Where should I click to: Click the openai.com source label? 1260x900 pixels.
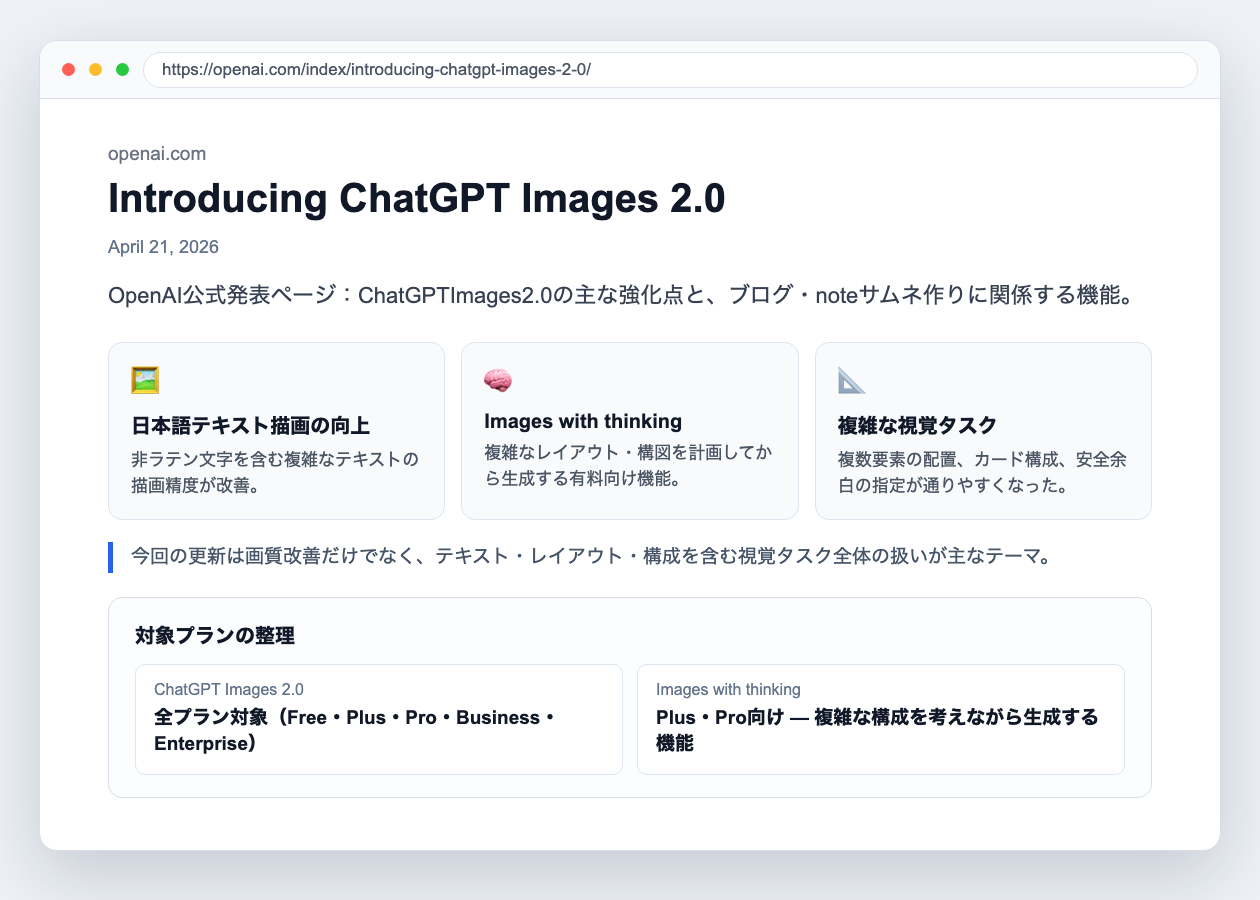click(157, 154)
